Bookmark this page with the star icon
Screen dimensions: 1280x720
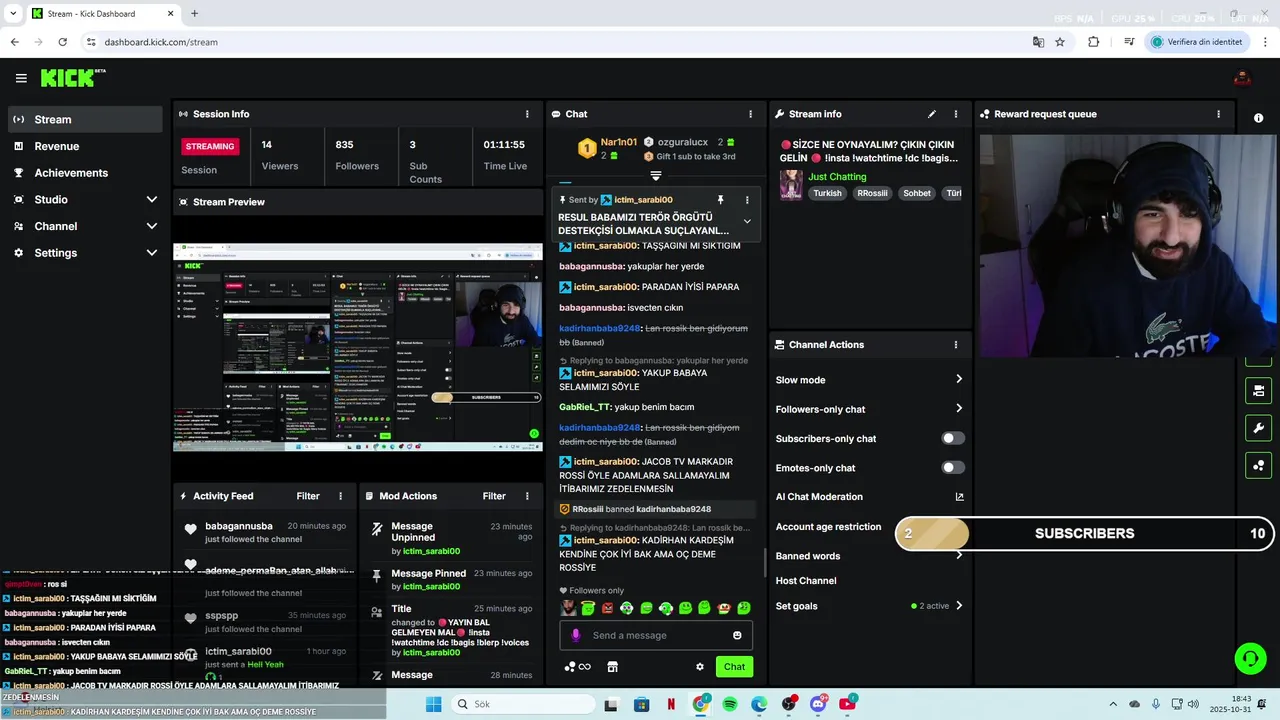[x=1060, y=42]
